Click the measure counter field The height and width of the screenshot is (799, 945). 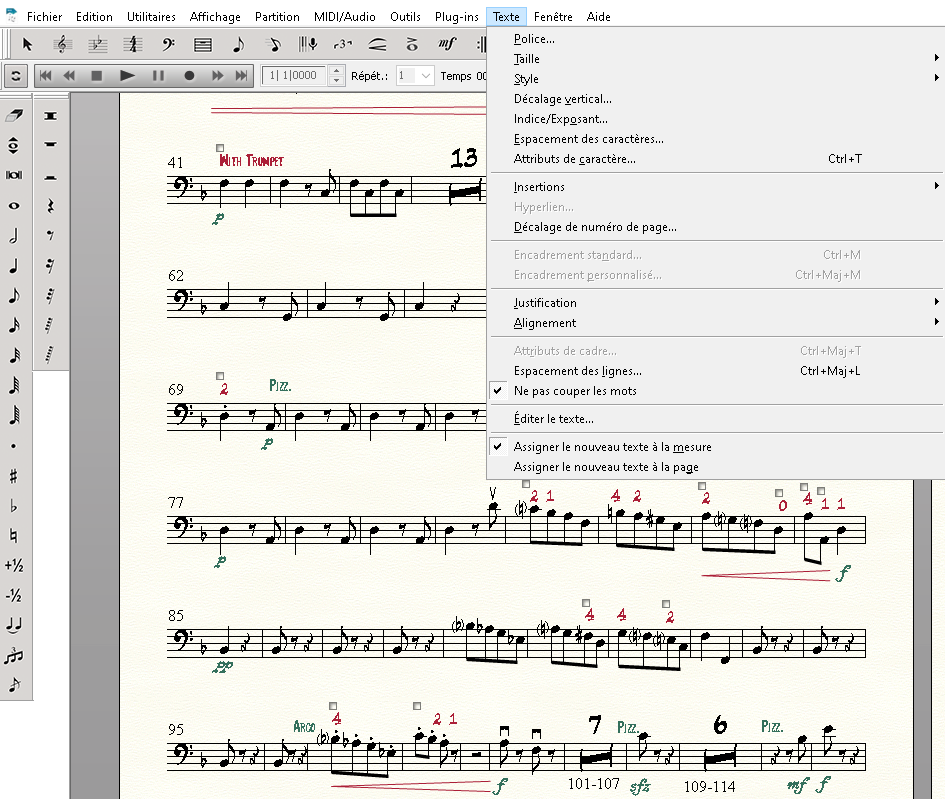coord(294,75)
